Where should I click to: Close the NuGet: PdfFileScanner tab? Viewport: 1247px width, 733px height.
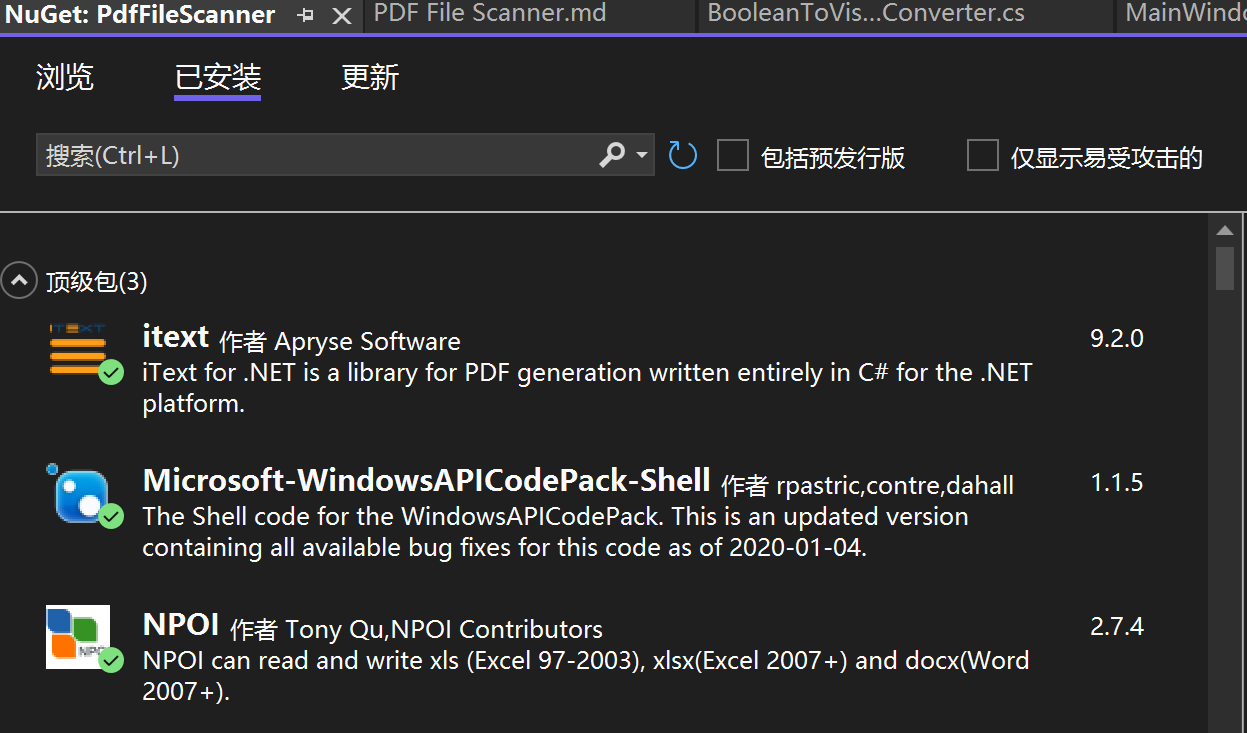pyautogui.click(x=341, y=16)
